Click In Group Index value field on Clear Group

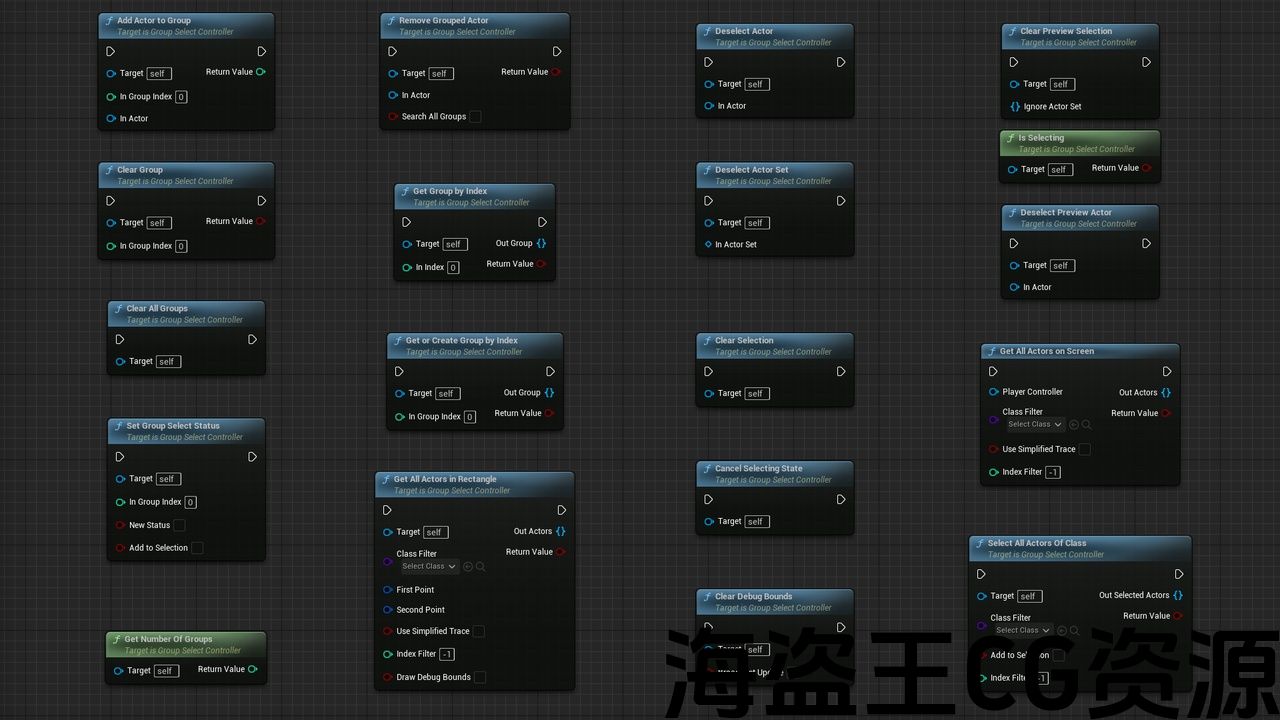pyautogui.click(x=181, y=246)
